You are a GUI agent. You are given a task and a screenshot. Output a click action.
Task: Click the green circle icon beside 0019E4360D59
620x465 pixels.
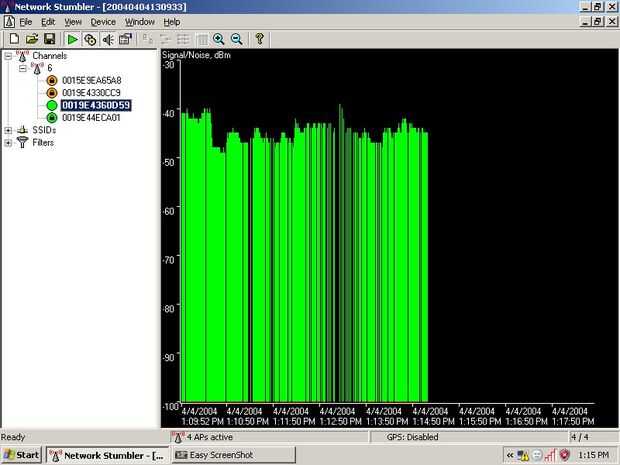[x=52, y=106]
